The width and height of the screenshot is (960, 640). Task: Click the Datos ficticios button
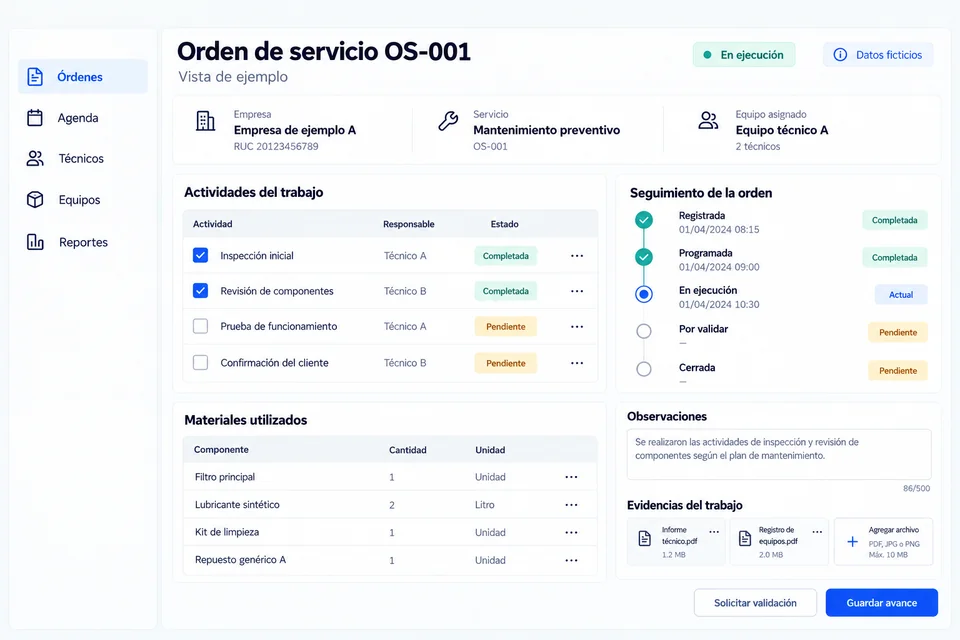click(x=878, y=55)
